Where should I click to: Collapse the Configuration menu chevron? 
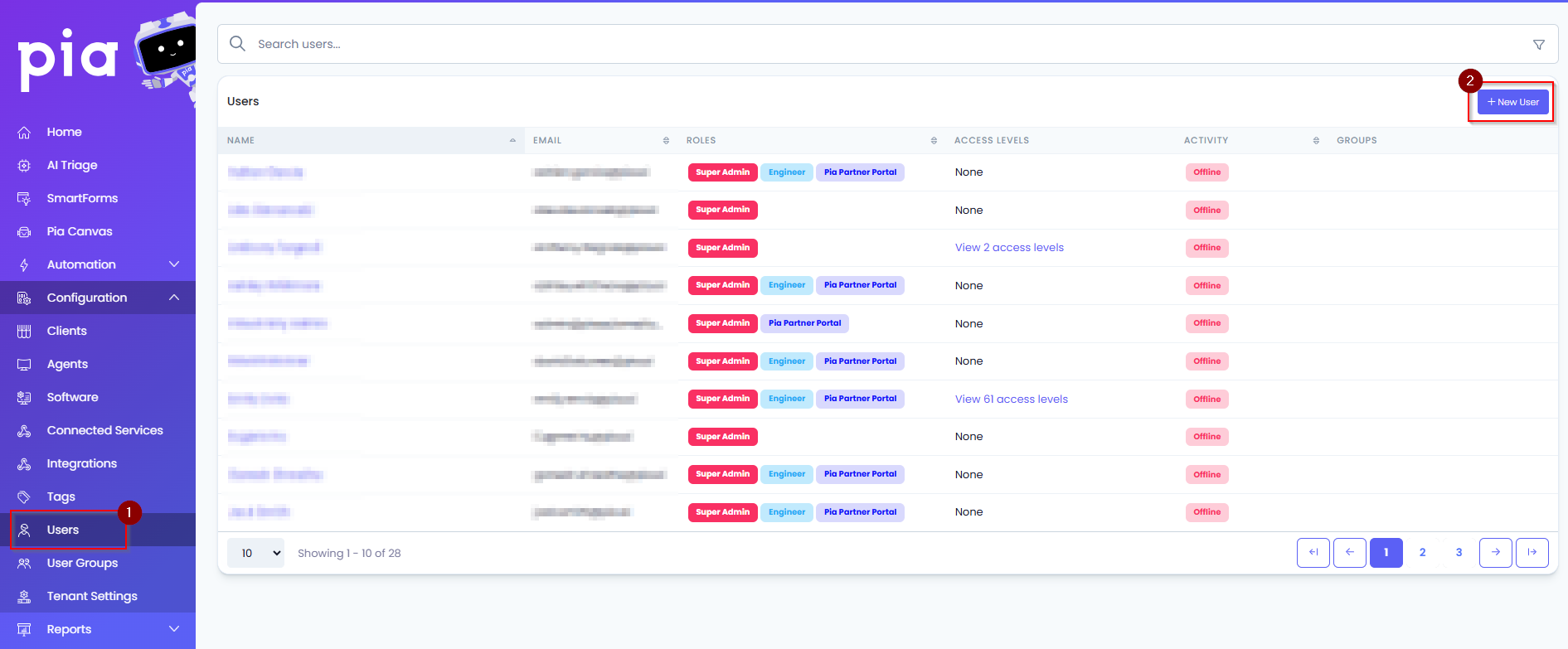point(174,298)
